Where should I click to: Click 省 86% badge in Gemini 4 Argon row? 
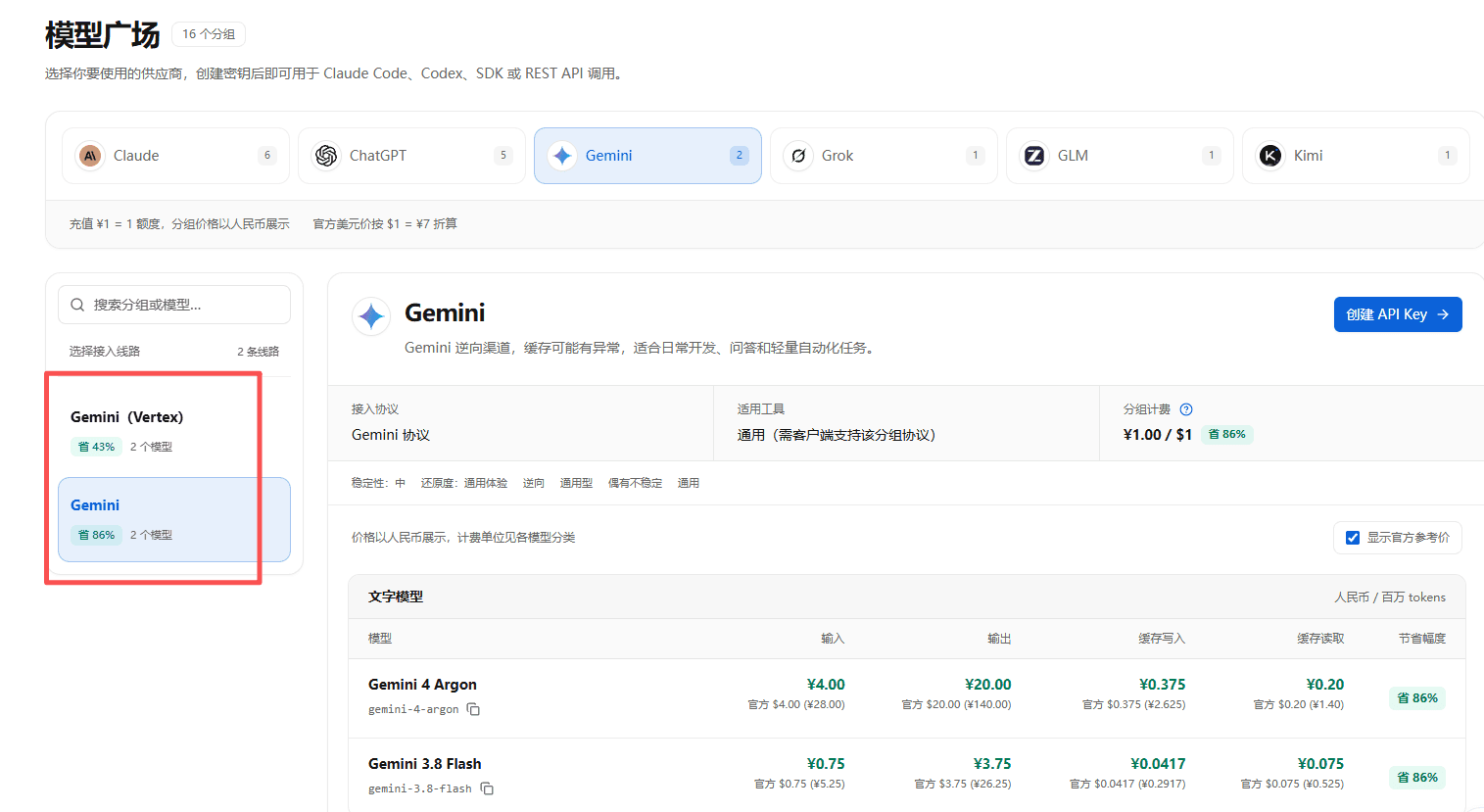click(1417, 698)
